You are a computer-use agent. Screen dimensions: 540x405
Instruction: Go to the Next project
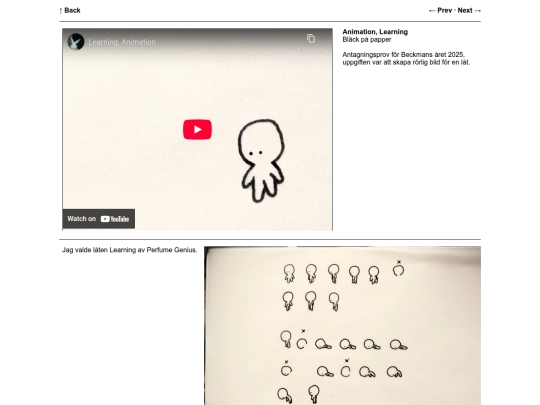pyautogui.click(x=469, y=10)
